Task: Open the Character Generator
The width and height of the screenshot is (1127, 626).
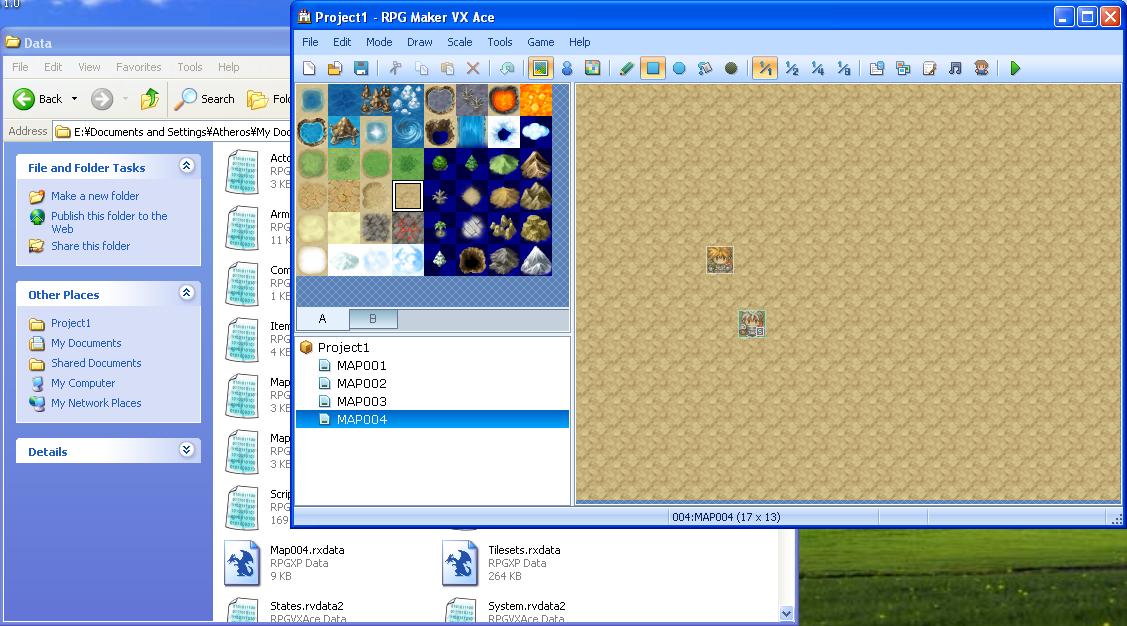Action: 982,68
